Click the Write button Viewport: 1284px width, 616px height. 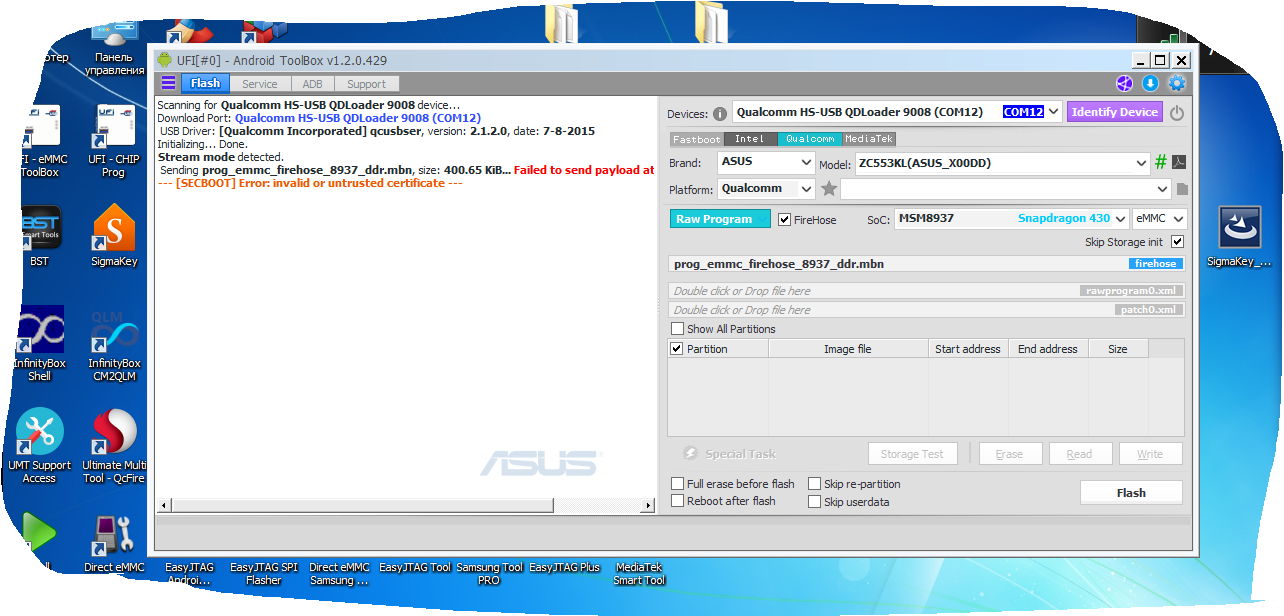click(1150, 454)
